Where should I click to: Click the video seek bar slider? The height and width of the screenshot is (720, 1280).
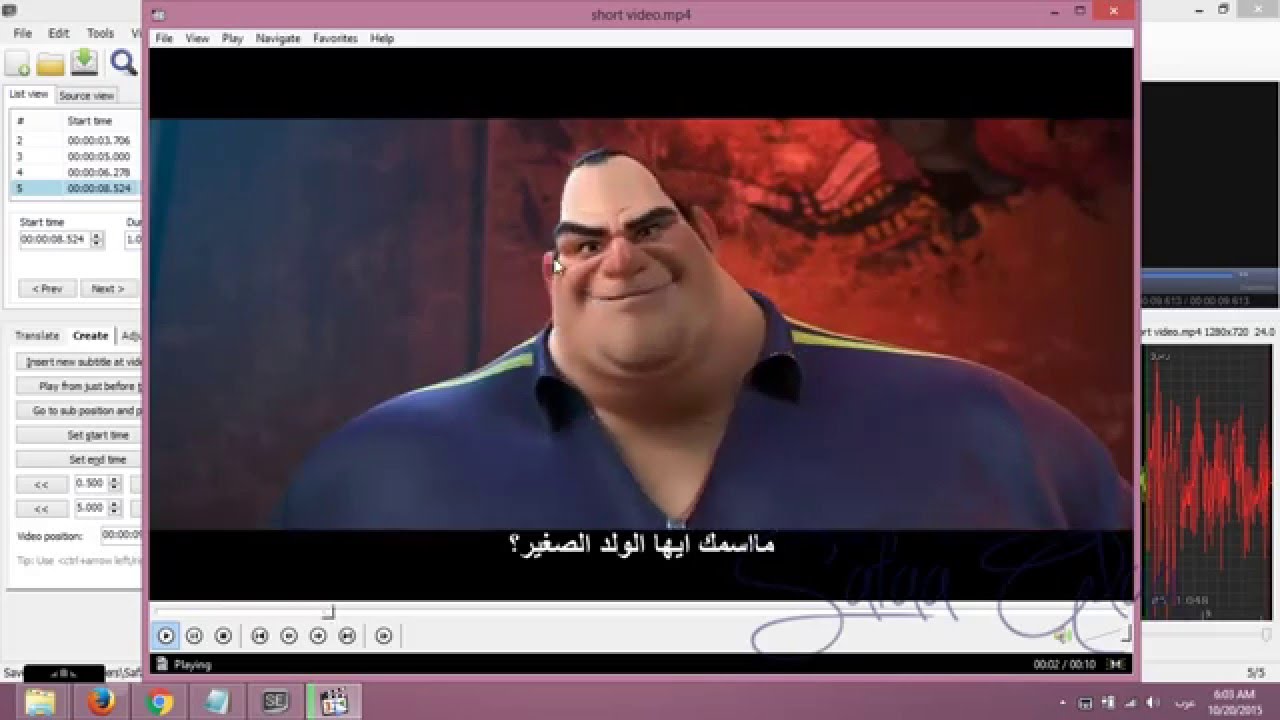[x=640, y=612]
